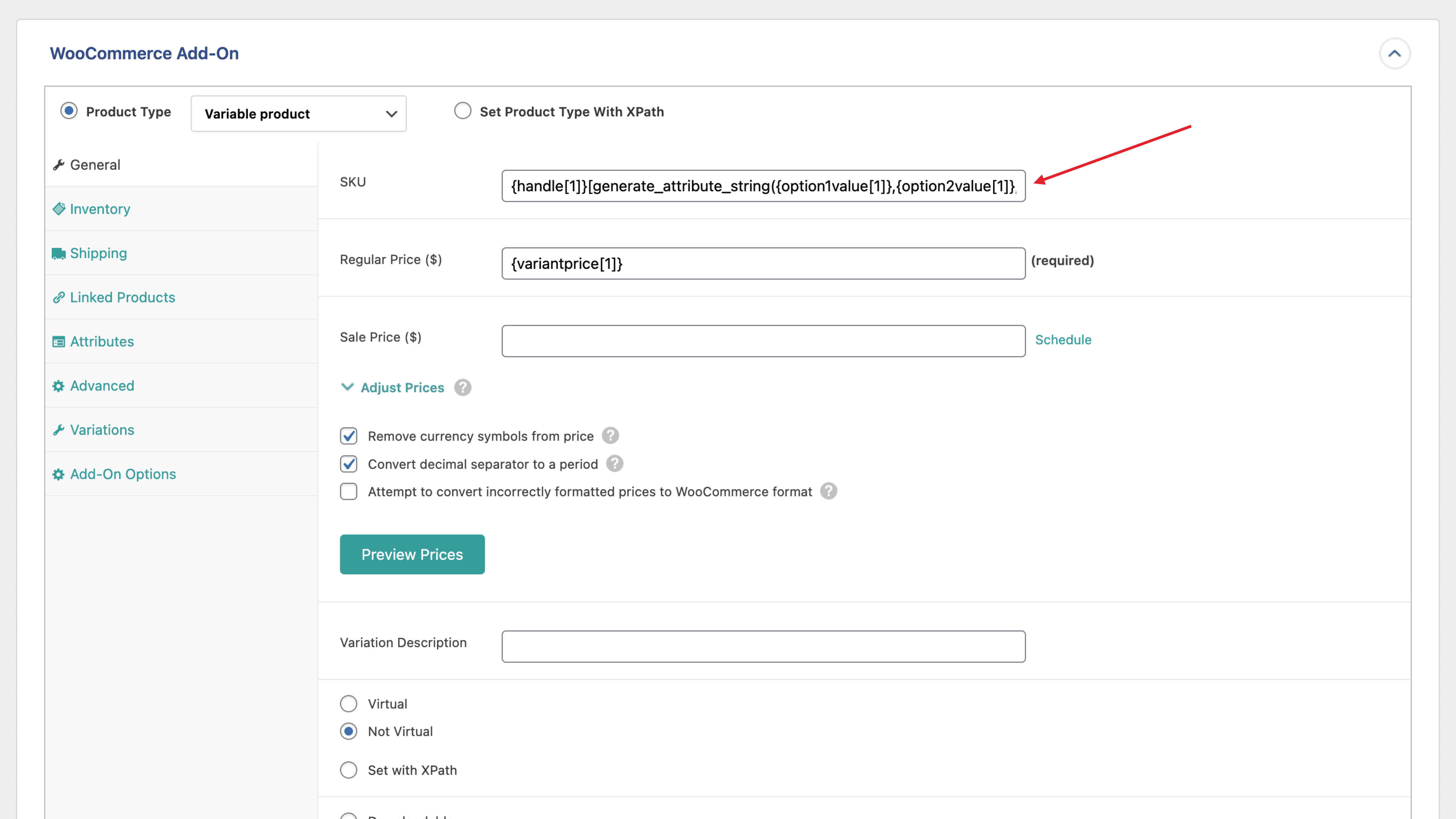
Task: Click the Shipping truck icon
Action: (59, 253)
